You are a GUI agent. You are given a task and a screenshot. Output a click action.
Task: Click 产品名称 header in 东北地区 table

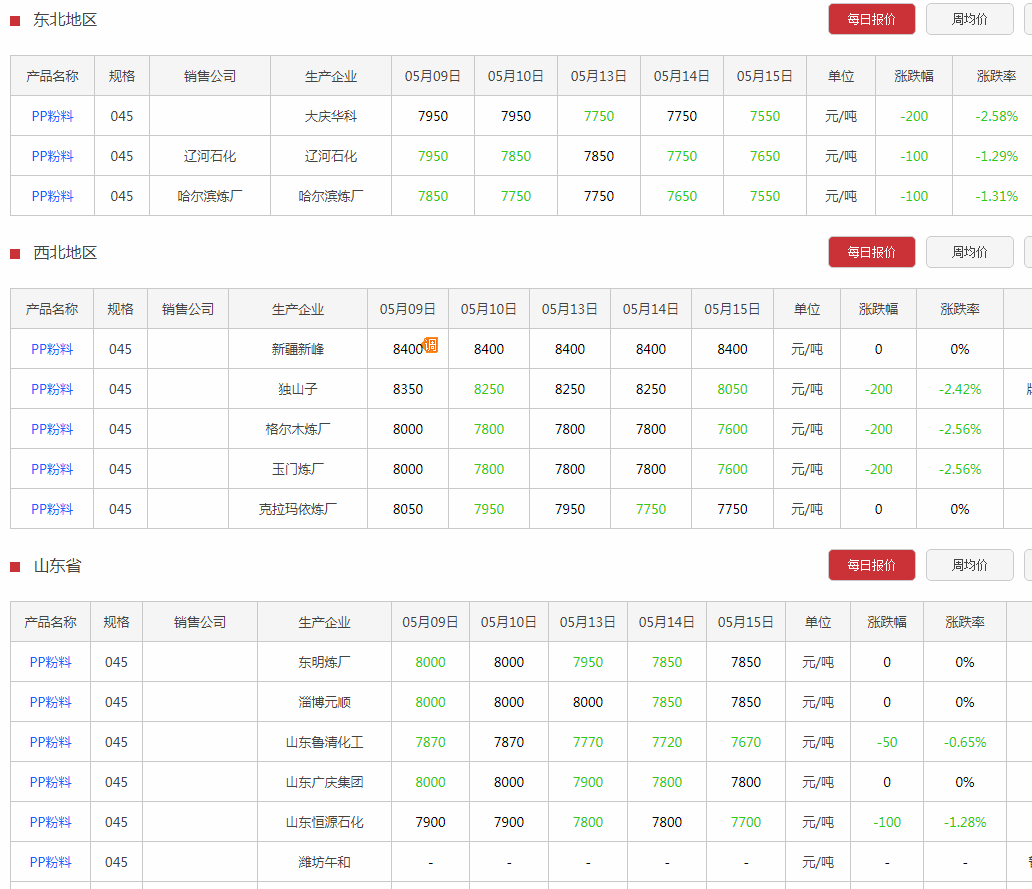[53, 76]
